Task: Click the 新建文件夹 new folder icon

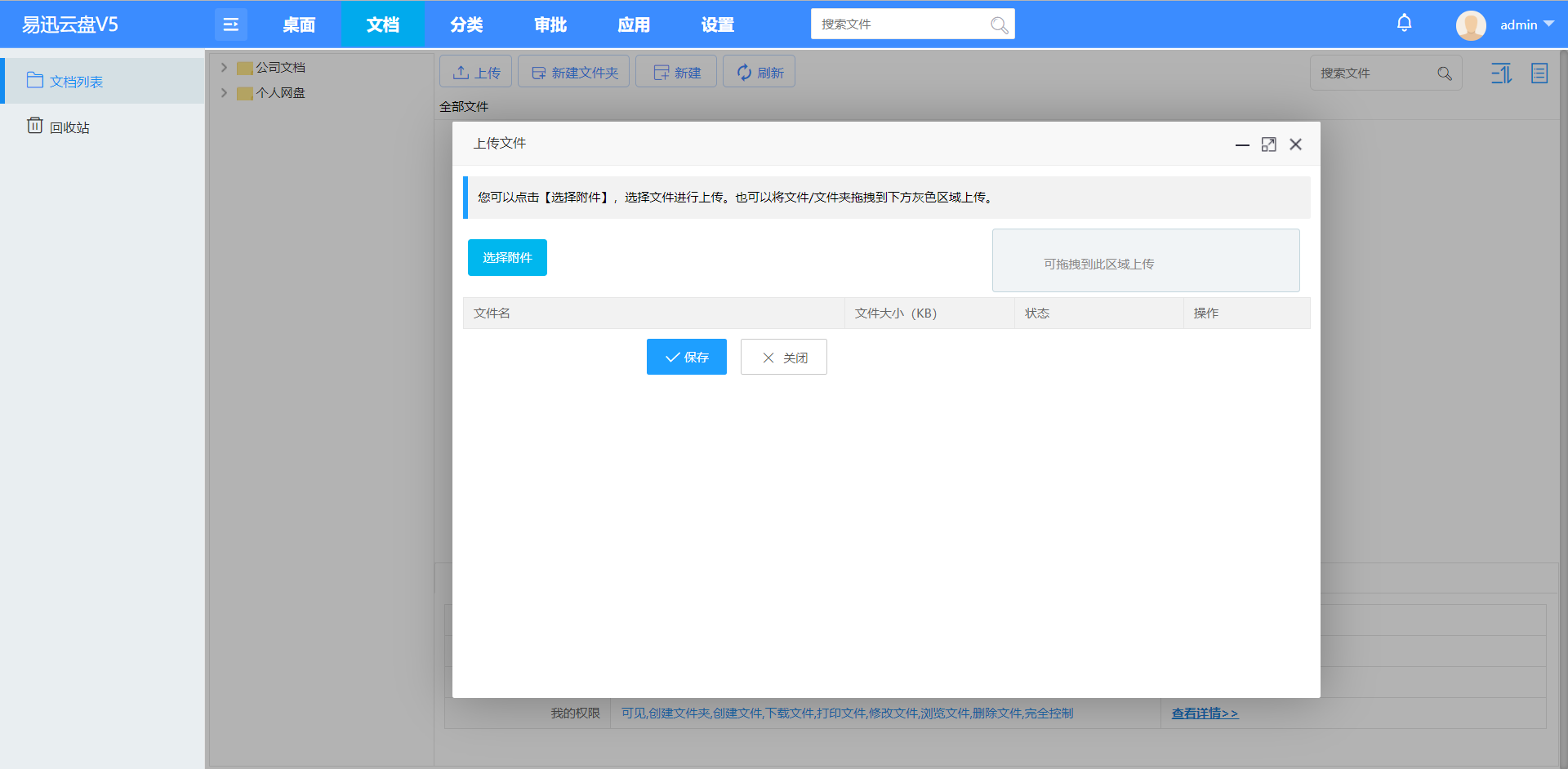Action: (538, 72)
